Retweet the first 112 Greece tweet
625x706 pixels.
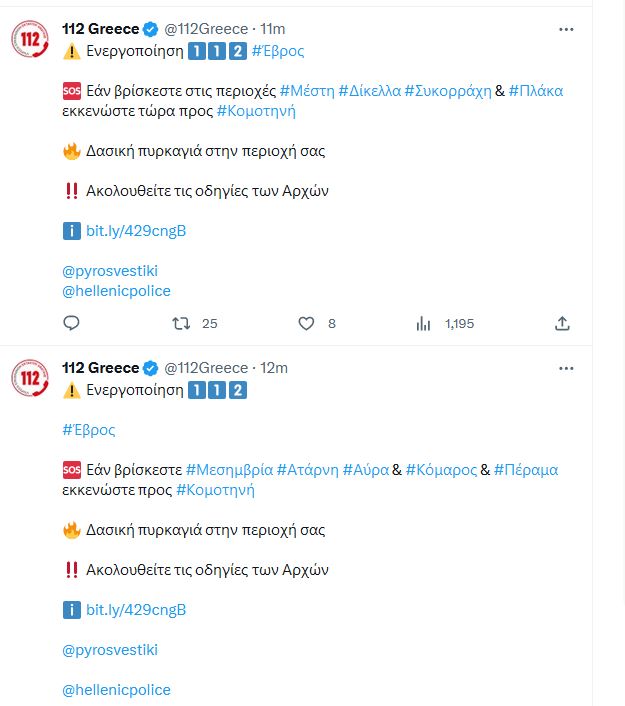(x=181, y=323)
